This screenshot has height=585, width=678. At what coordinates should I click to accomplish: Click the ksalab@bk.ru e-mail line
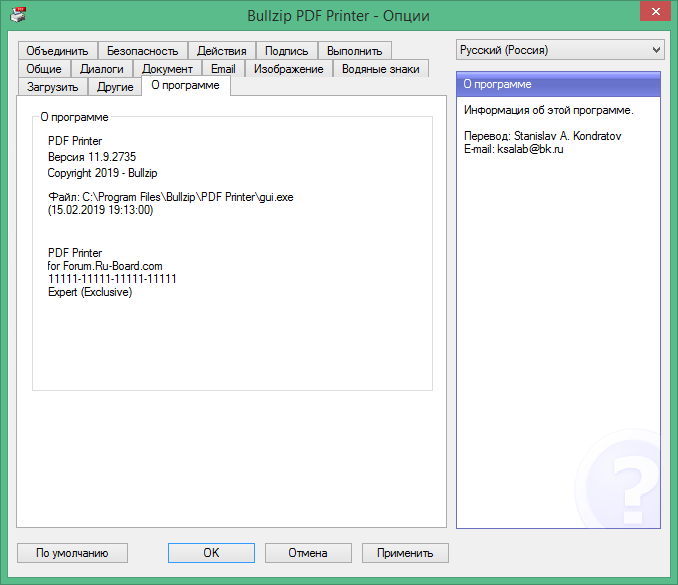pos(514,149)
